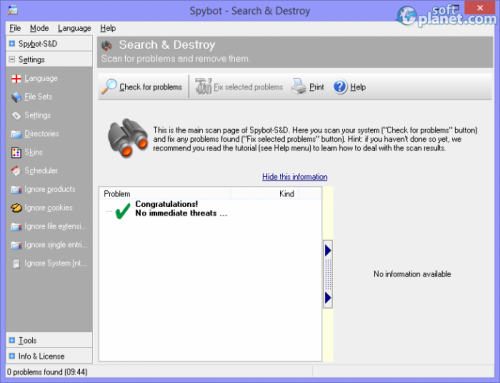Viewport: 500px width, 383px height.
Task: Open the Skins icon
Action: coord(16,152)
